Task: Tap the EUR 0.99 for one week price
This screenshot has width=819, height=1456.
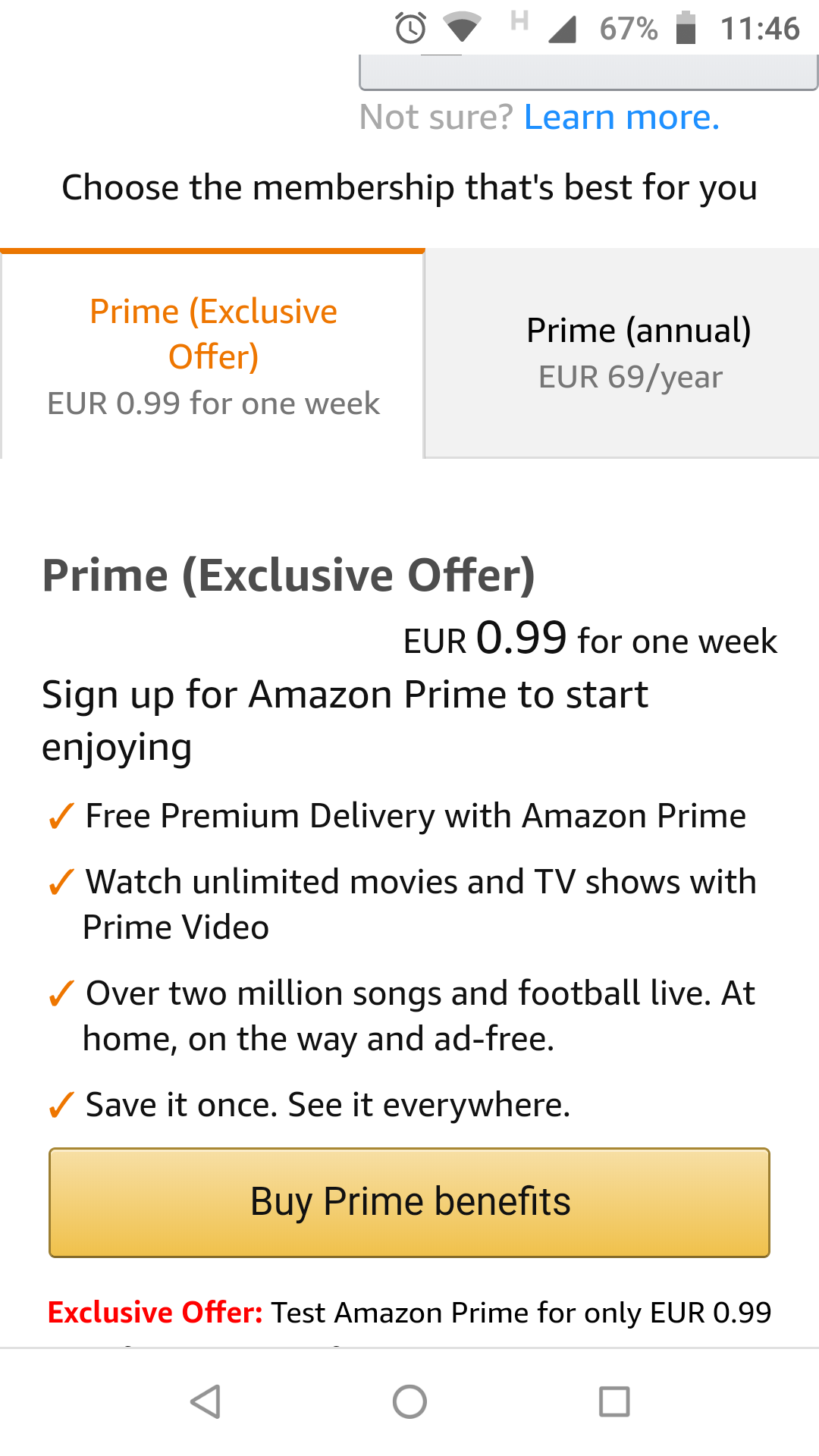Action: click(590, 639)
